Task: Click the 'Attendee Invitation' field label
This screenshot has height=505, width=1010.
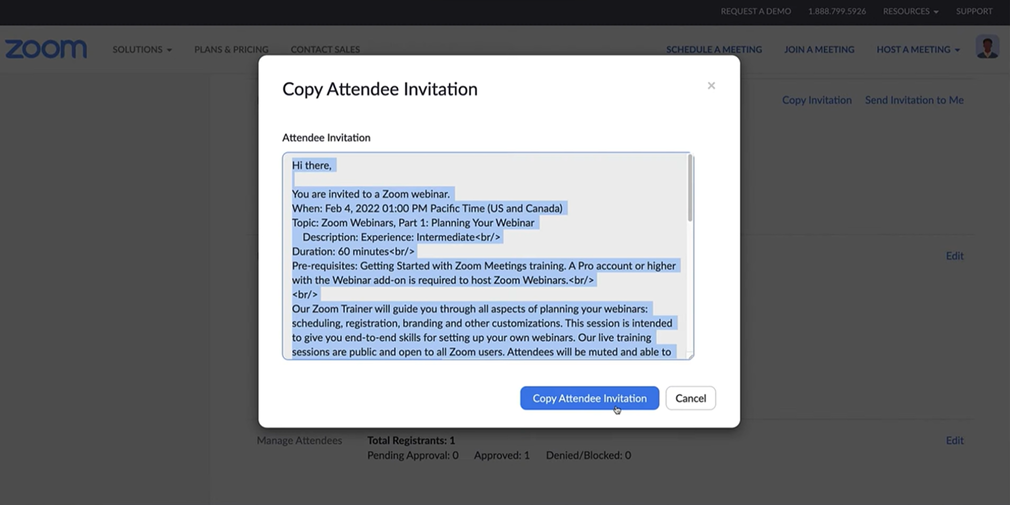Action: [x=326, y=138]
